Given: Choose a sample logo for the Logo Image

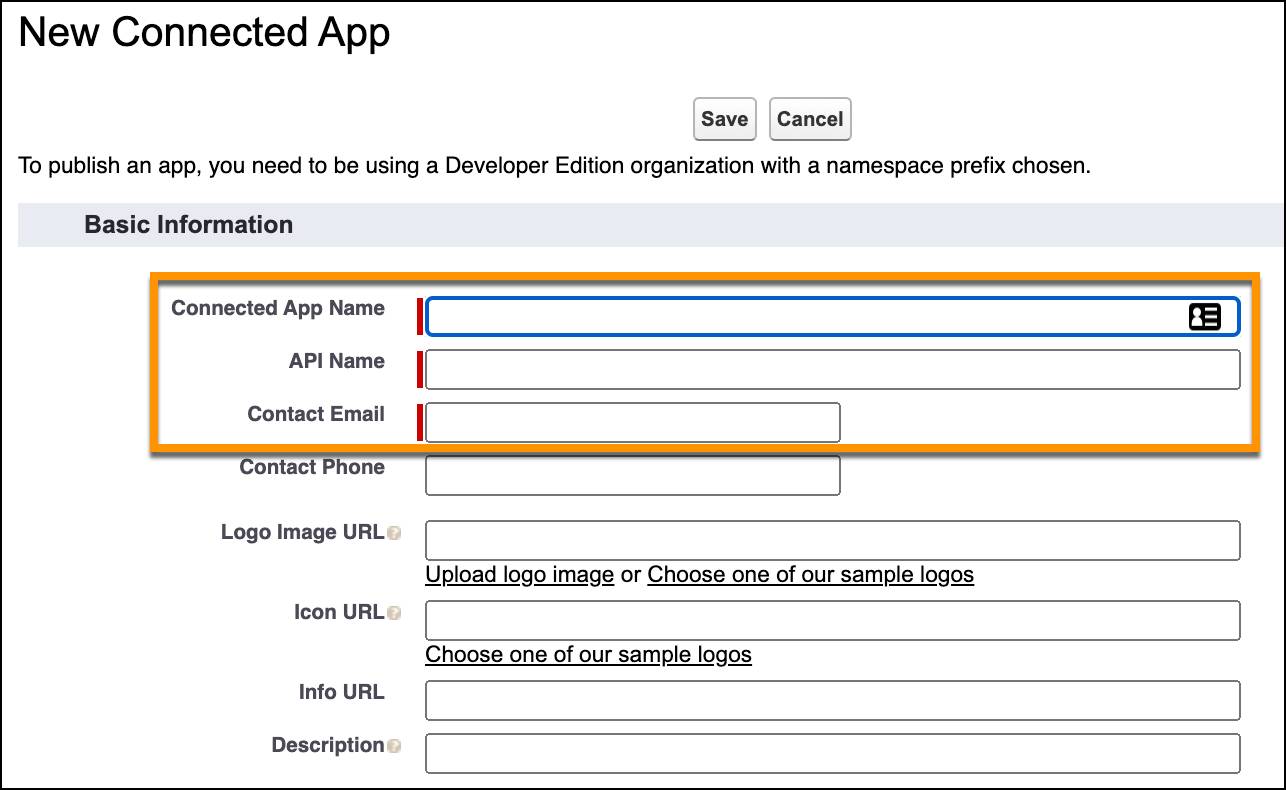Looking at the screenshot, I should point(811,574).
